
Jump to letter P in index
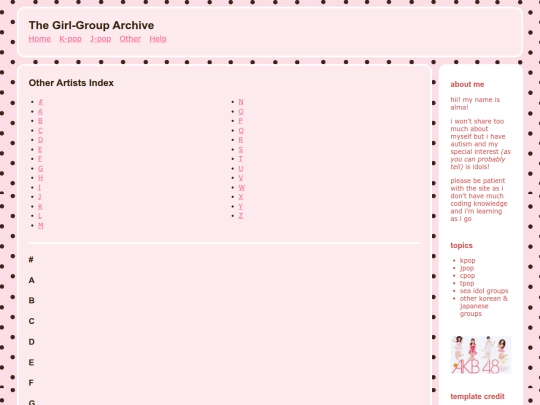tap(240, 121)
